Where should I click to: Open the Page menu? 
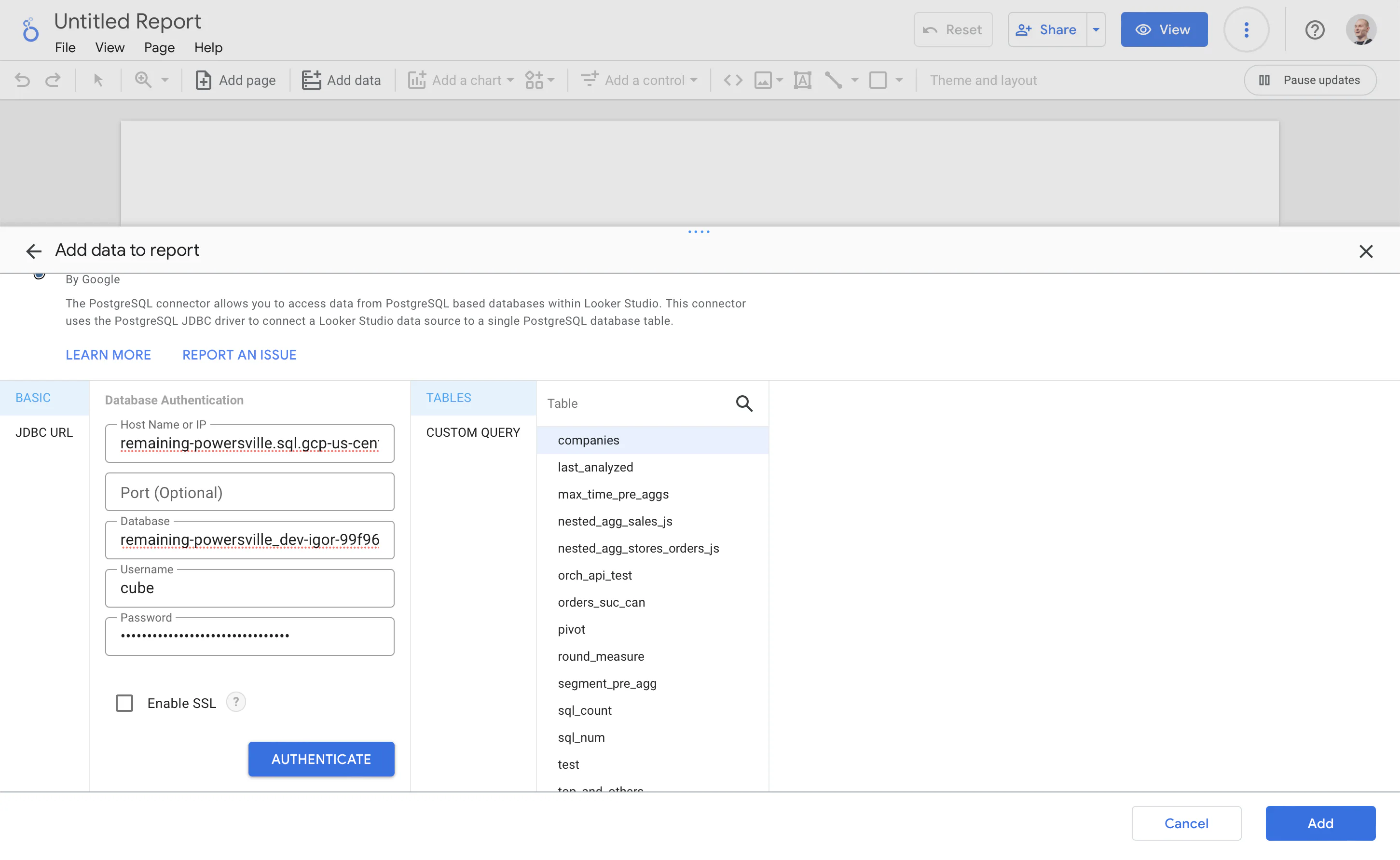[x=159, y=48]
